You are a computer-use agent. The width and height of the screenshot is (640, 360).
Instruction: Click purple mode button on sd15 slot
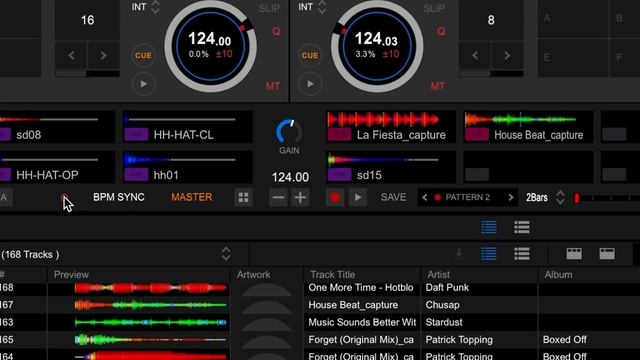coord(339,174)
